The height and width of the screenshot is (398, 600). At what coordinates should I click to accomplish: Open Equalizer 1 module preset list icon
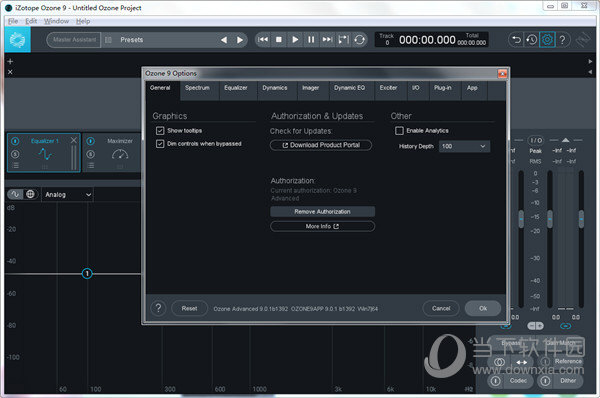click(15, 166)
